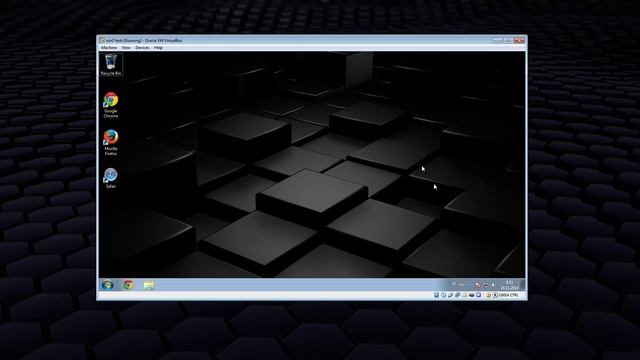
Task: Maximize the VirtualBox VM window
Action: click(508, 40)
